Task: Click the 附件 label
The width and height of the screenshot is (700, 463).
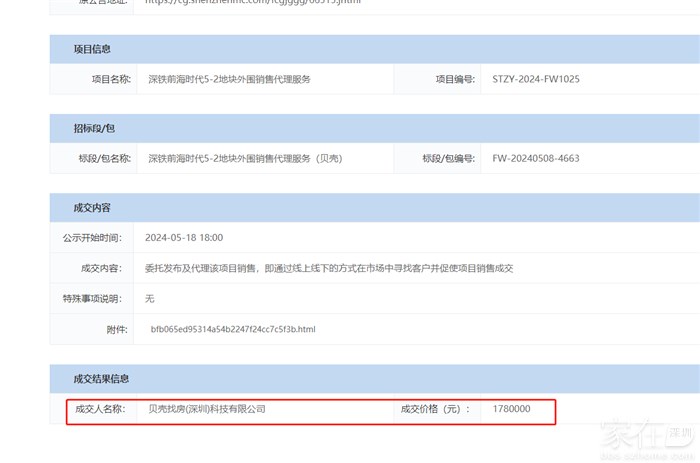Action: coord(117,329)
